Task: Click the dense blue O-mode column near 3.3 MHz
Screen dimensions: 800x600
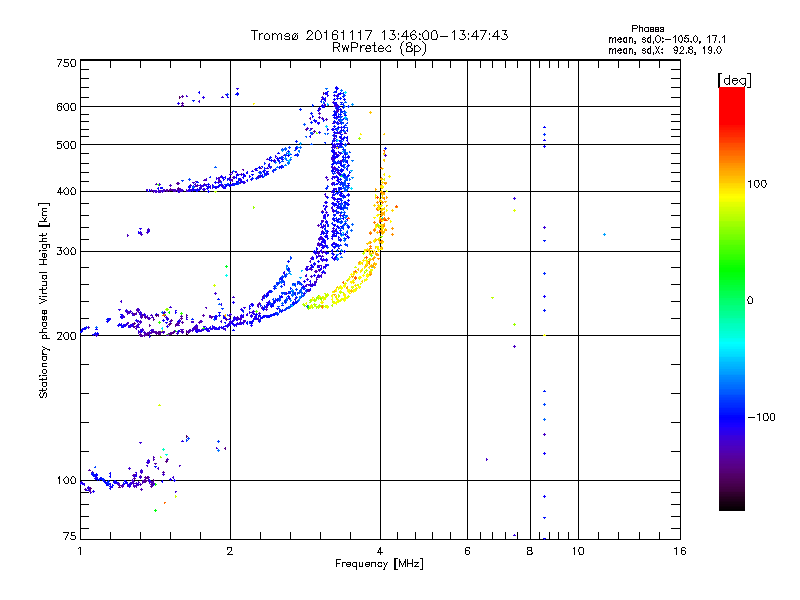Action: click(x=339, y=173)
